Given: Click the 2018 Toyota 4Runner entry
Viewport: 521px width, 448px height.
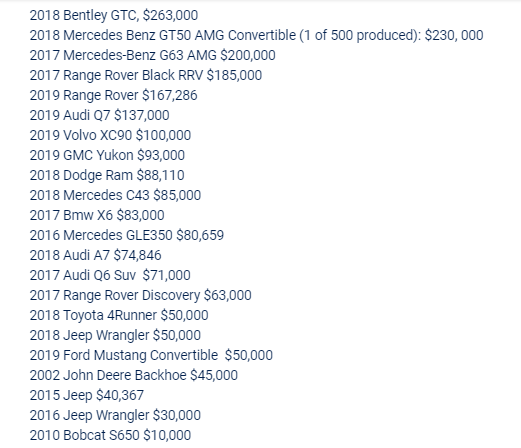Looking at the screenshot, I should pyautogui.click(x=119, y=315).
